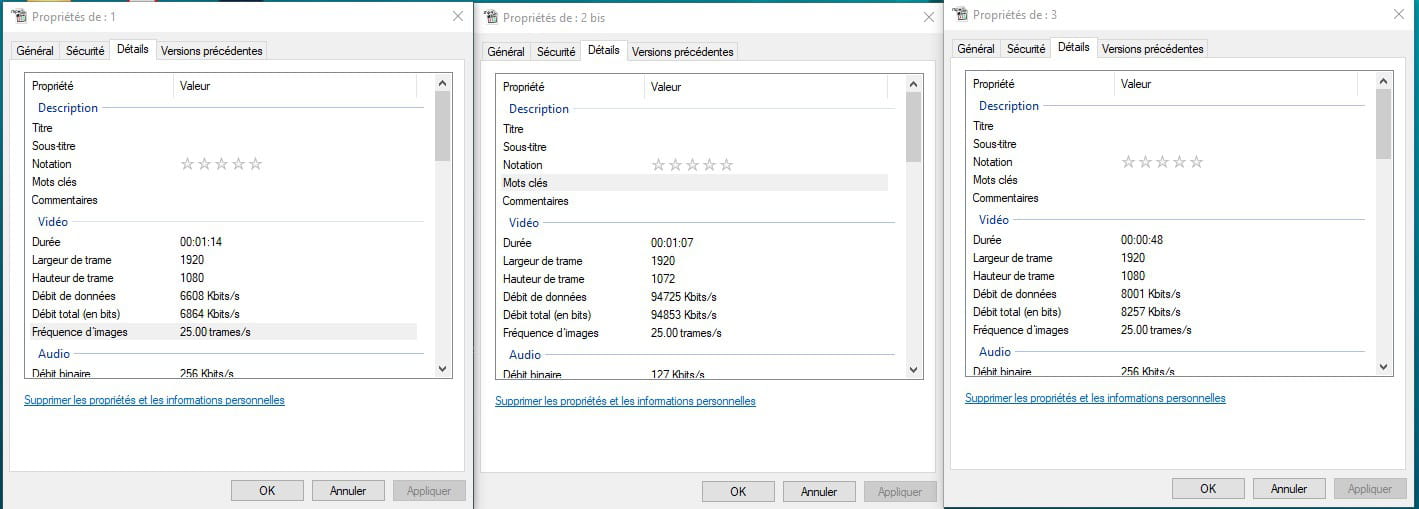
Task: Rate three stars in the "2 bis" properties
Action: click(x=692, y=165)
